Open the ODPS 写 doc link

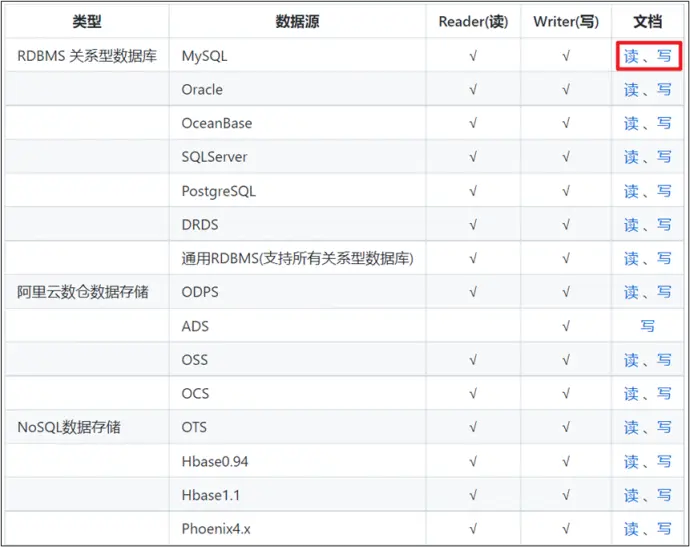pos(664,292)
